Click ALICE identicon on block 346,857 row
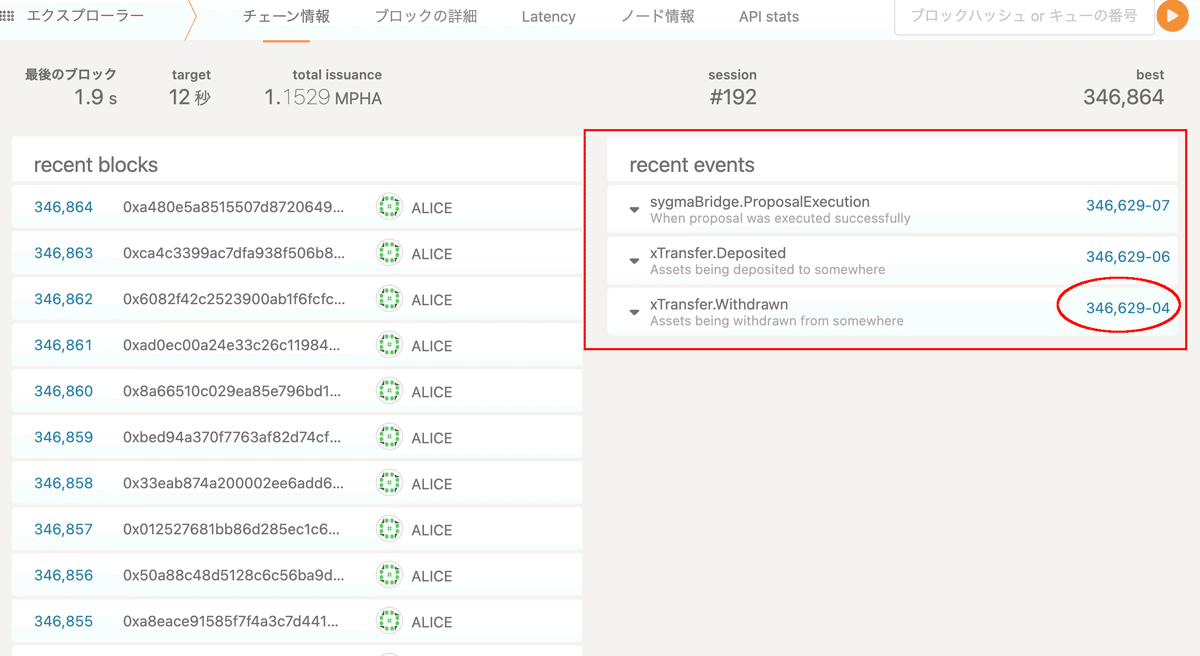1200x656 pixels. [388, 529]
